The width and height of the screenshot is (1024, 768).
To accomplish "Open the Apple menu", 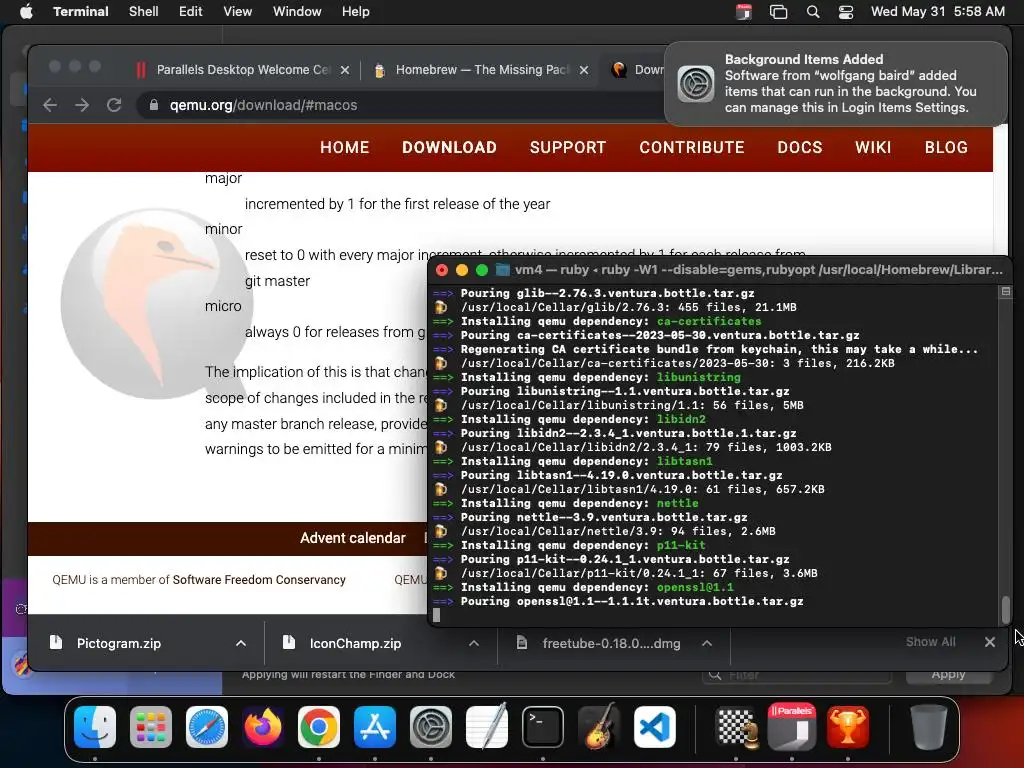I will (x=26, y=12).
